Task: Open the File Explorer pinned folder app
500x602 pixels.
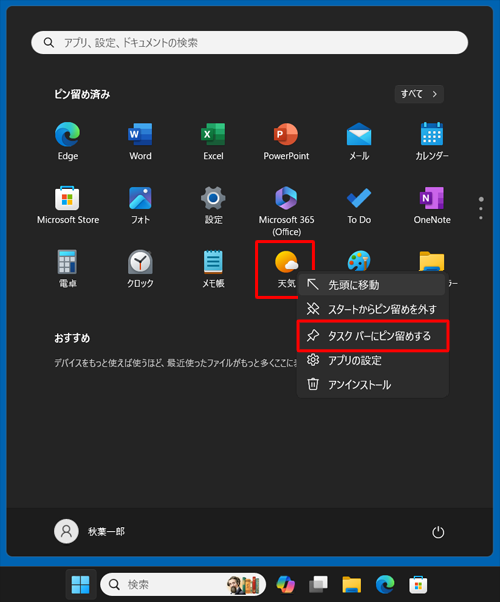Action: (432, 261)
